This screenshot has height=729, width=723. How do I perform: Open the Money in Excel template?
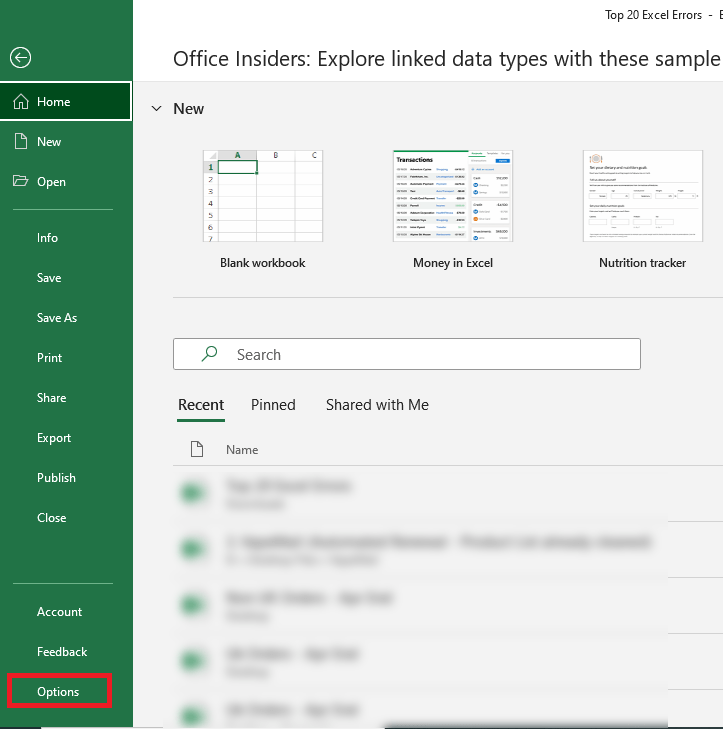[452, 198]
